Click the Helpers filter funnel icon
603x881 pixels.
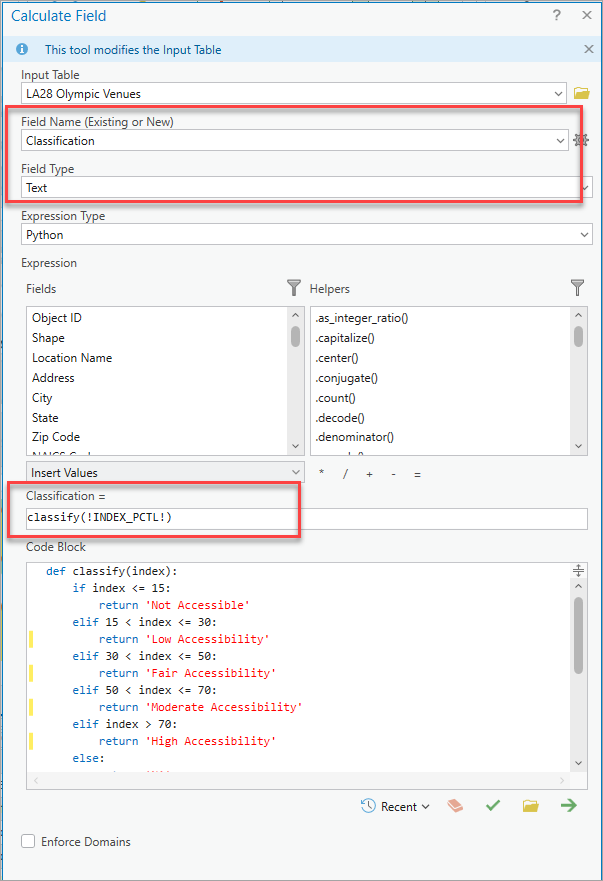[577, 288]
